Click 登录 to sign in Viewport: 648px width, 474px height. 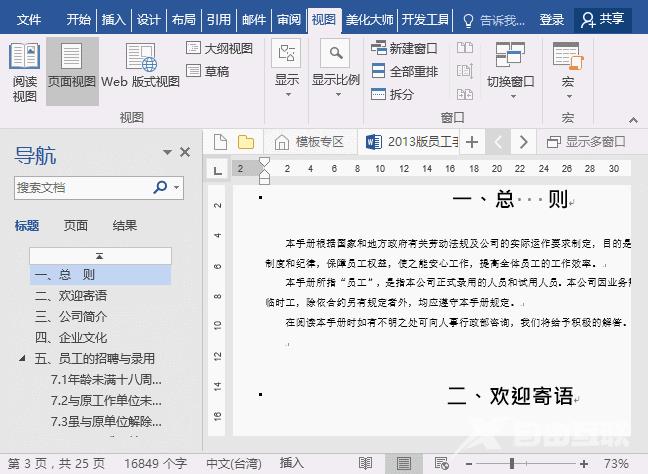tap(551, 19)
